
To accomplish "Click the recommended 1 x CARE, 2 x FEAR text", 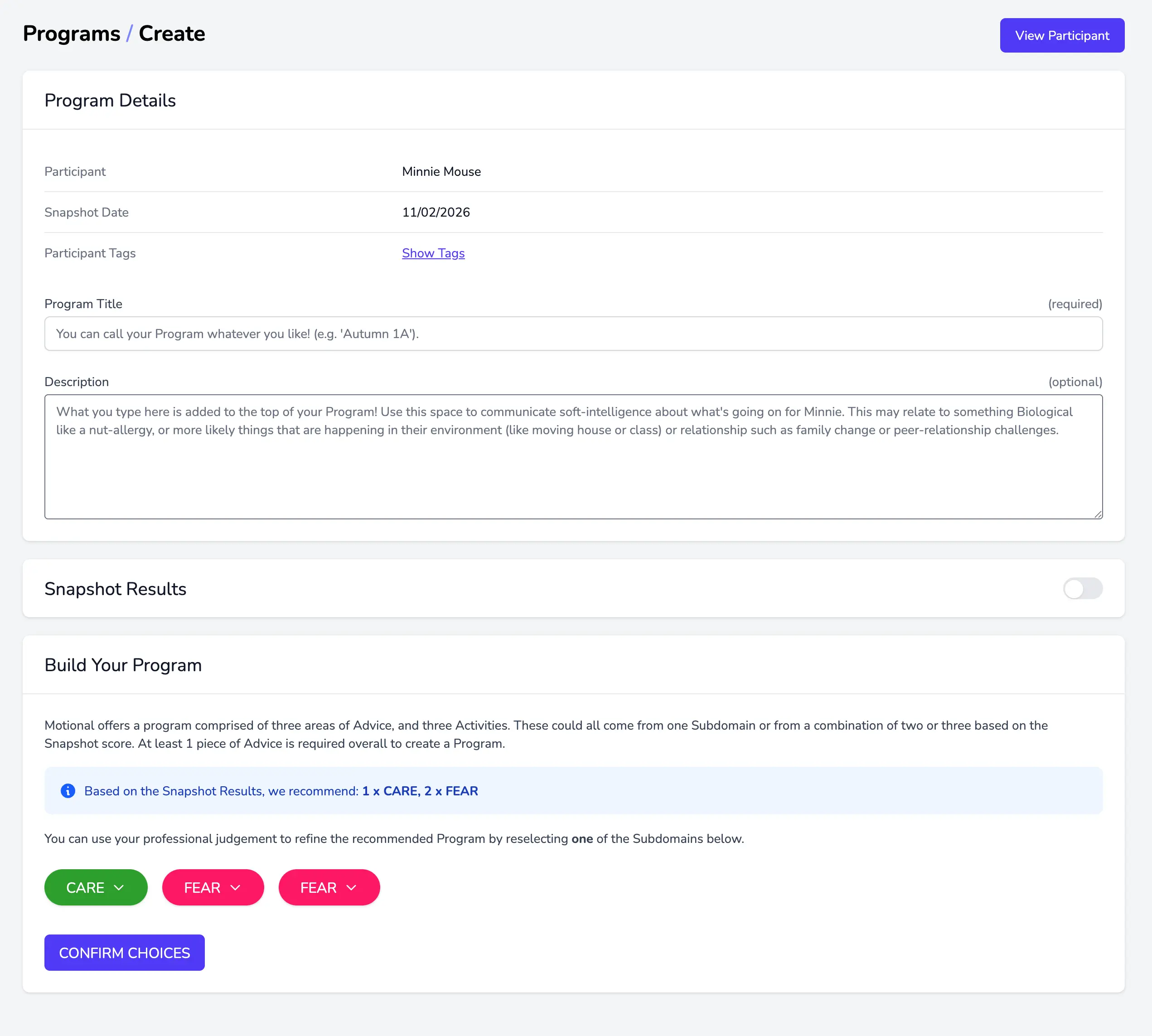I will 420,791.
